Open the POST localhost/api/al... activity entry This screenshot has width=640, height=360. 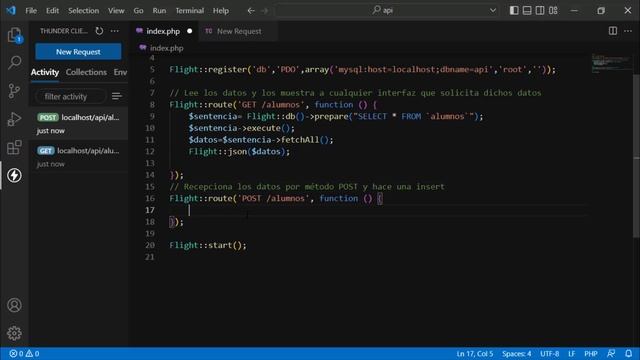pyautogui.click(x=78, y=123)
